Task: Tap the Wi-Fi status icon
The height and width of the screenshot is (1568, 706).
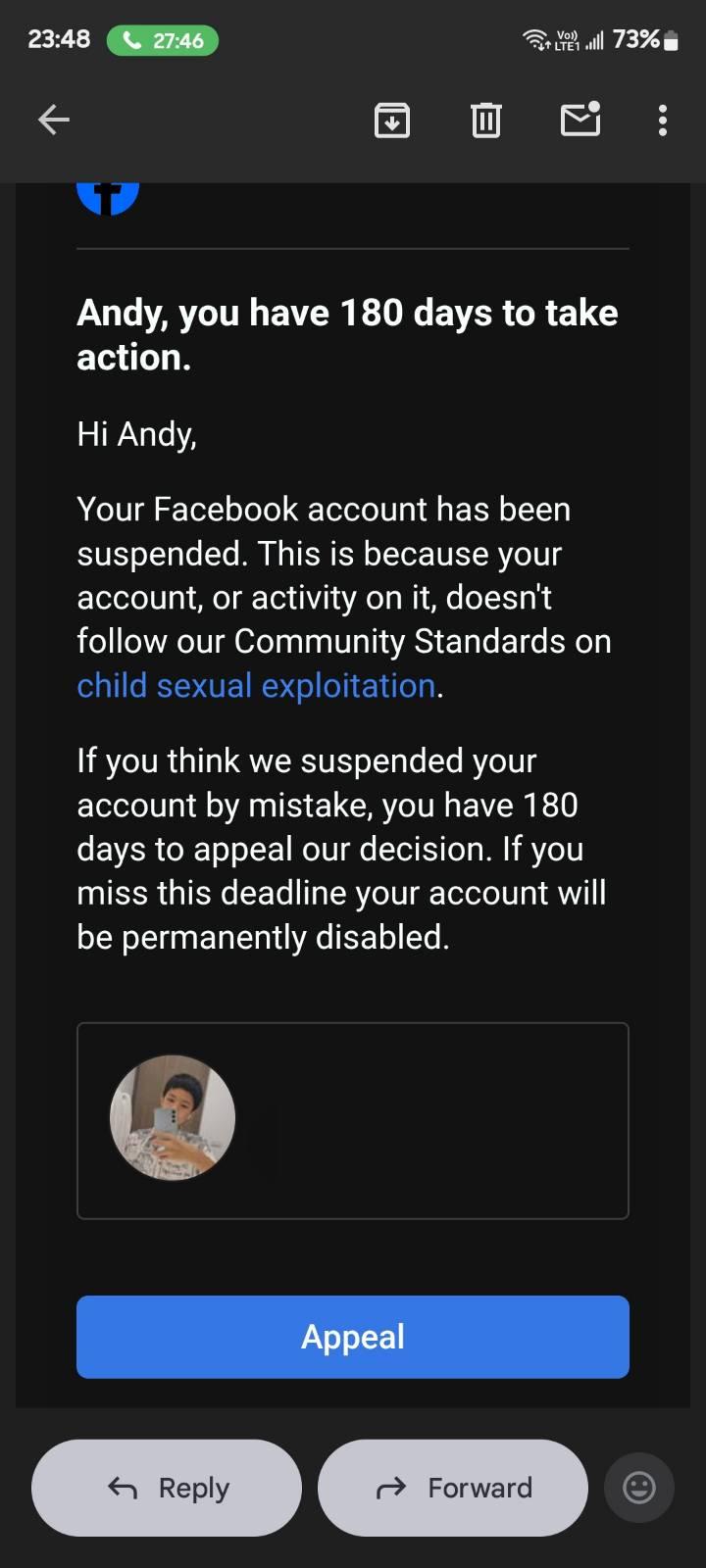Action: click(x=535, y=40)
